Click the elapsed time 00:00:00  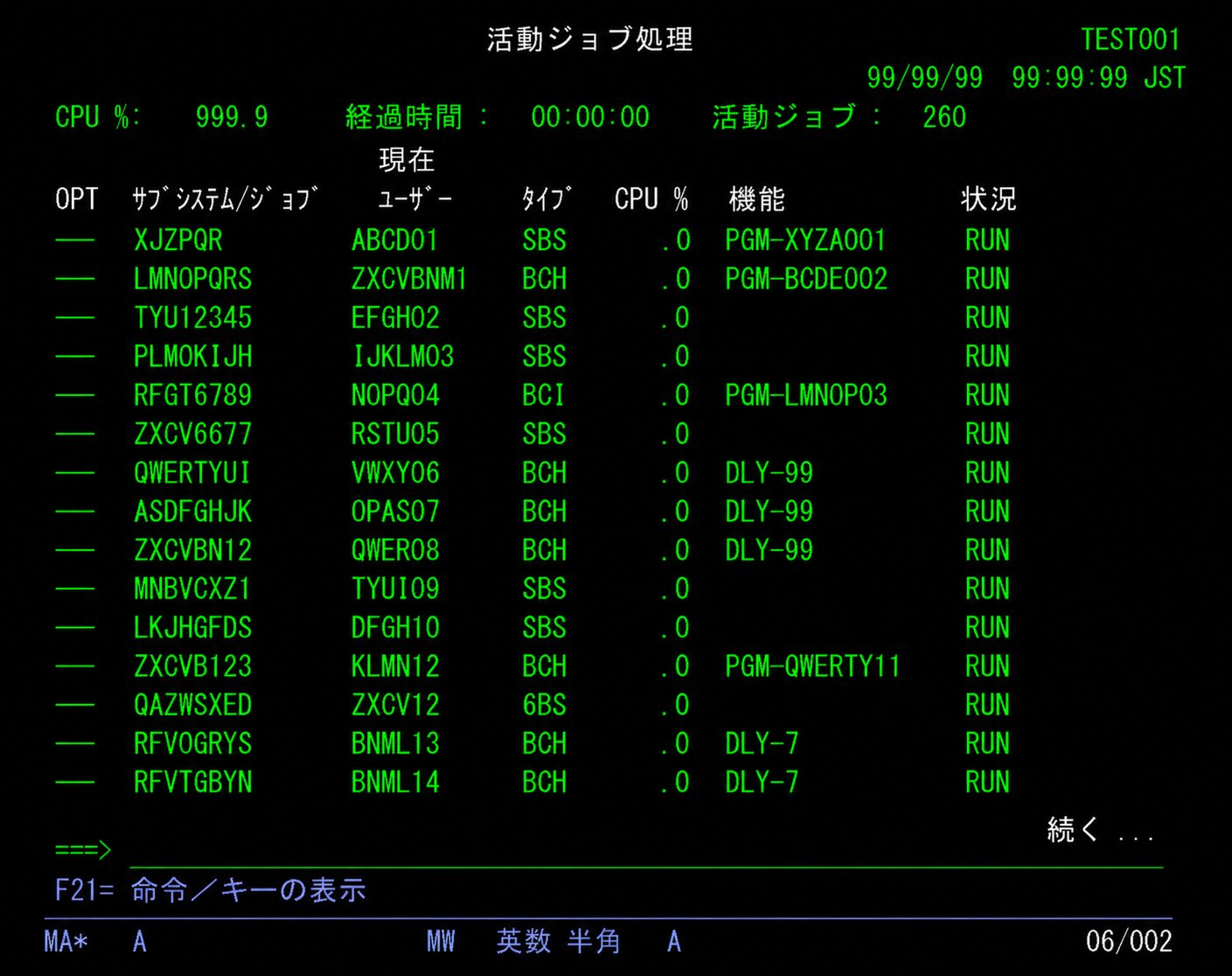(590, 117)
